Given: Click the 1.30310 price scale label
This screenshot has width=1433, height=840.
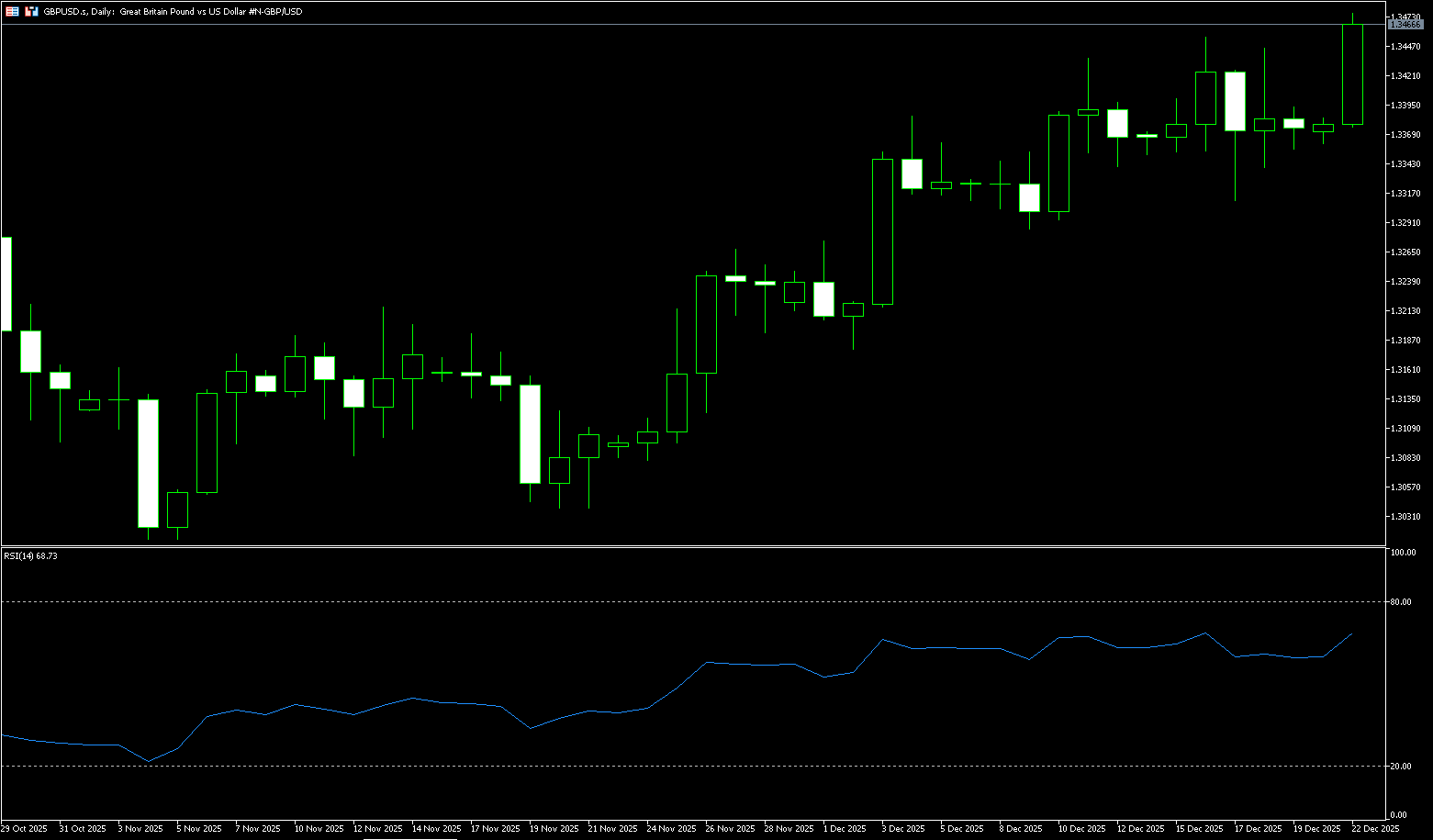Looking at the screenshot, I should click(x=1406, y=517).
